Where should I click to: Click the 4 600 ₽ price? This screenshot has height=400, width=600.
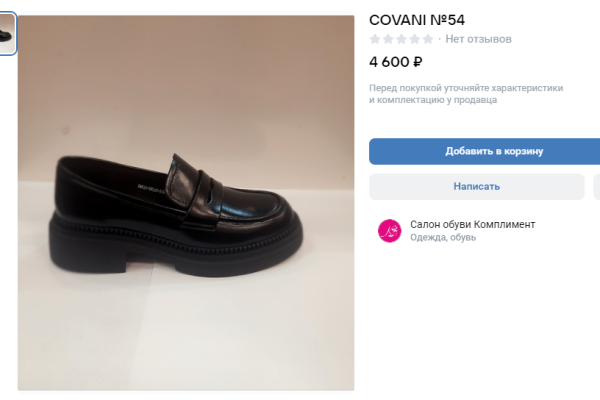pos(396,61)
